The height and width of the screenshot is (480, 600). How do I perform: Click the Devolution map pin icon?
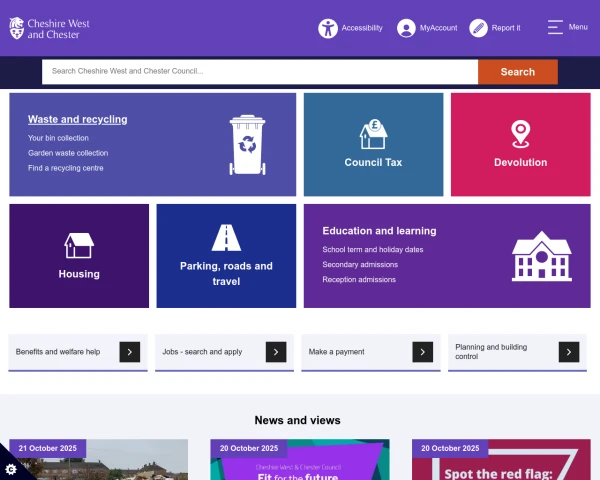pos(521,134)
